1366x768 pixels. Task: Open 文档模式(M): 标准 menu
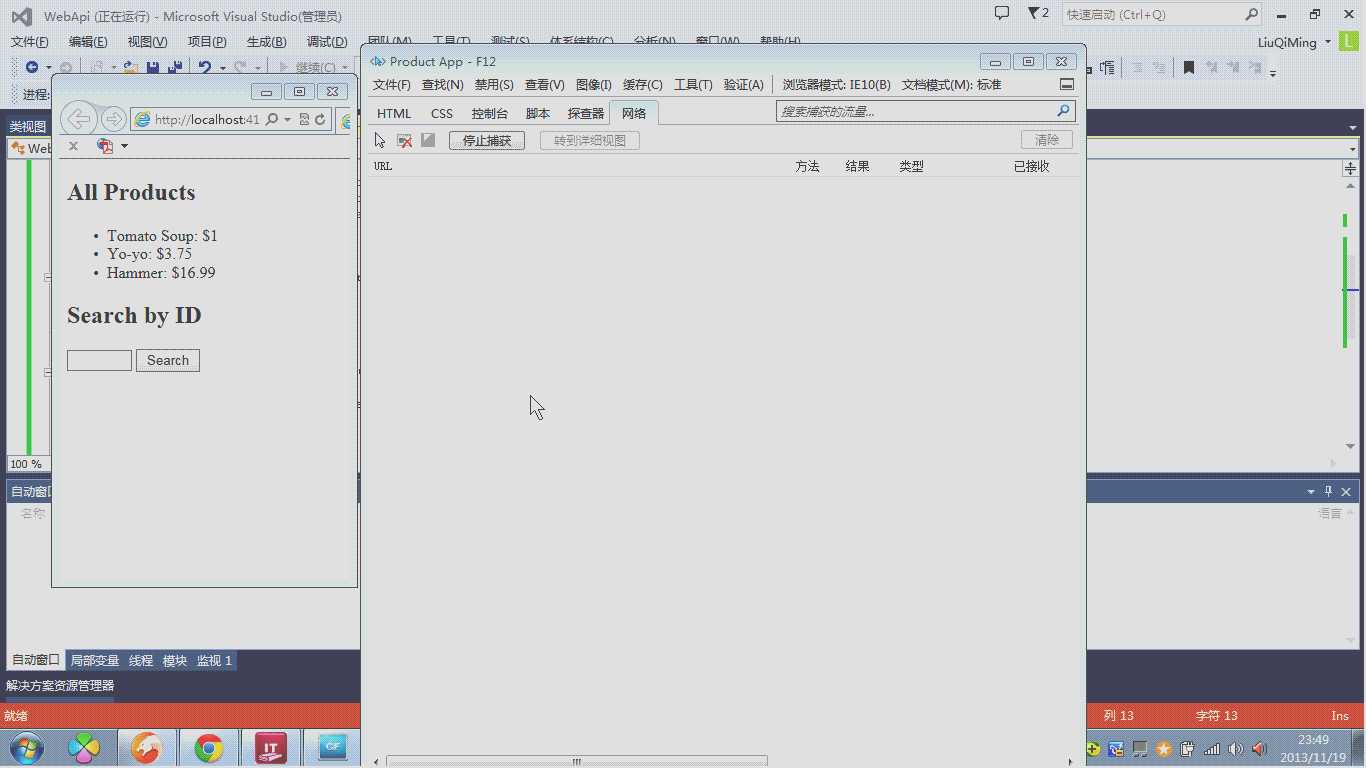point(952,85)
